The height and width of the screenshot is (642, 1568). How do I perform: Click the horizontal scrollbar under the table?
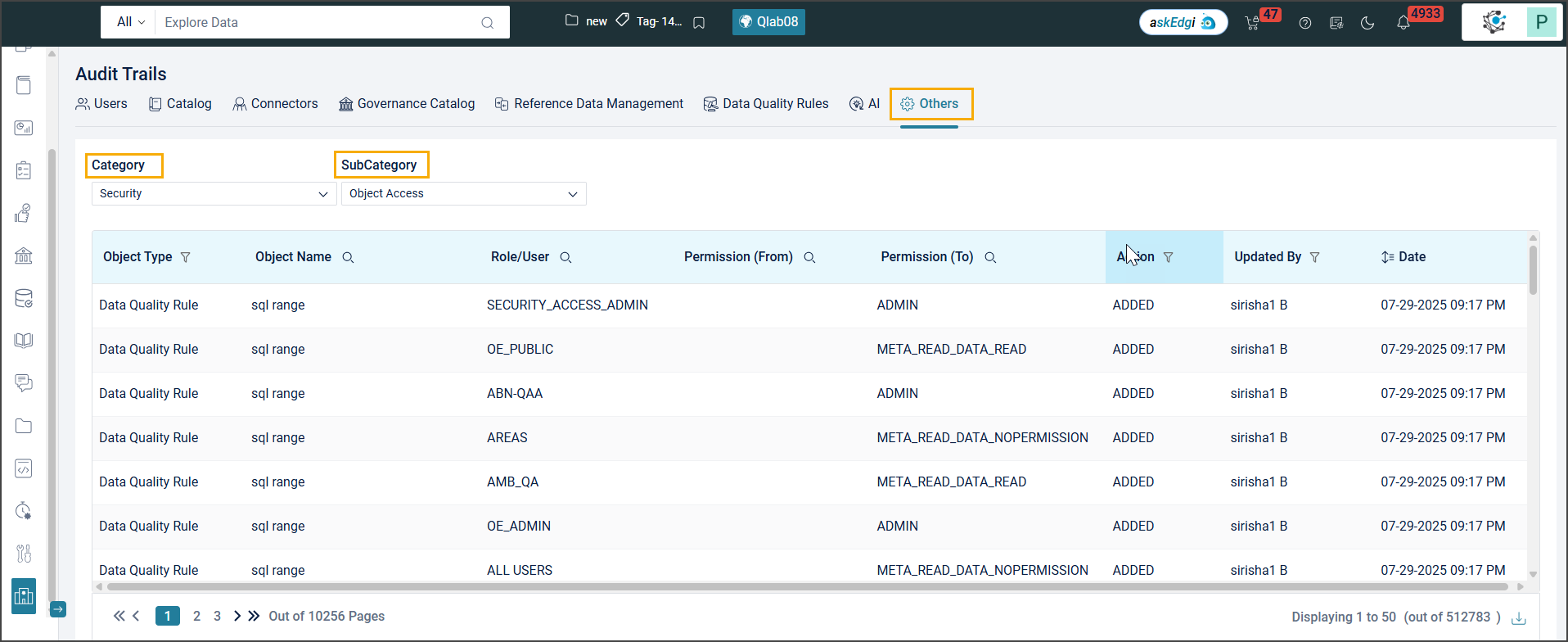pyautogui.click(x=806, y=586)
